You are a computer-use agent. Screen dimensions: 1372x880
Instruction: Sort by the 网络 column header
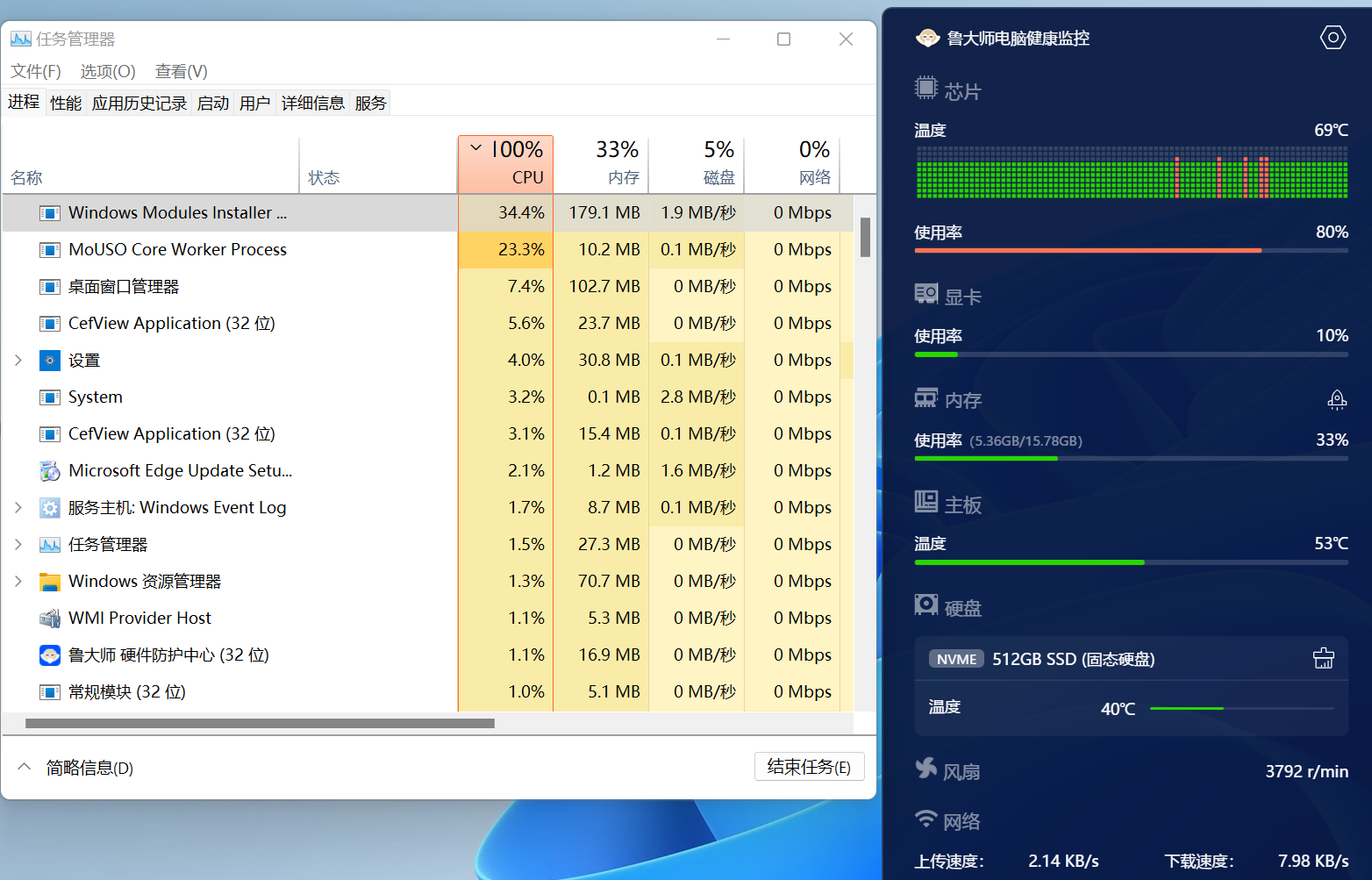[x=792, y=165]
